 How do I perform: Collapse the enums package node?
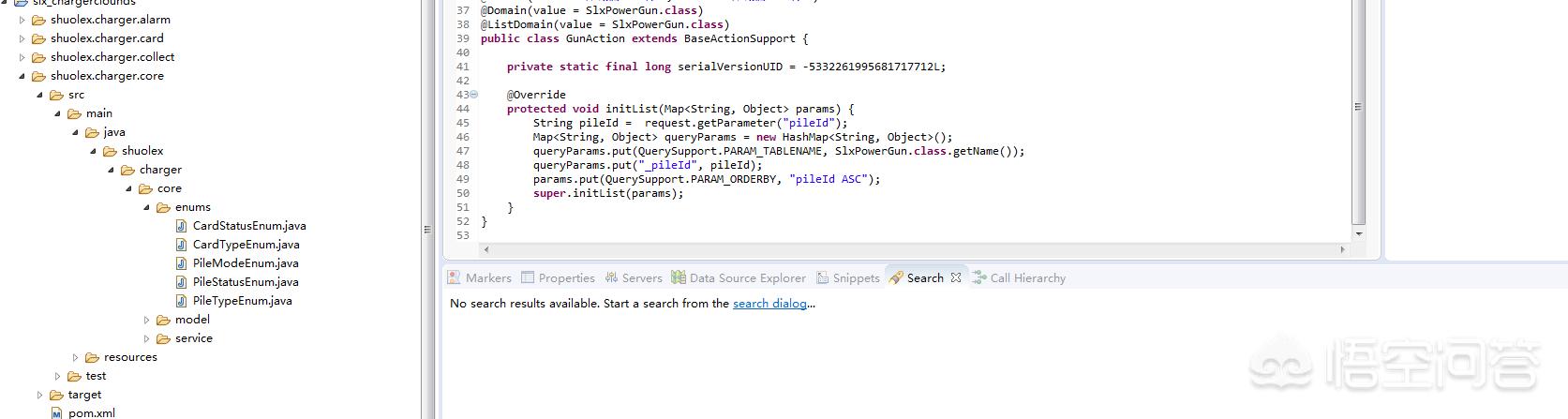[147, 207]
